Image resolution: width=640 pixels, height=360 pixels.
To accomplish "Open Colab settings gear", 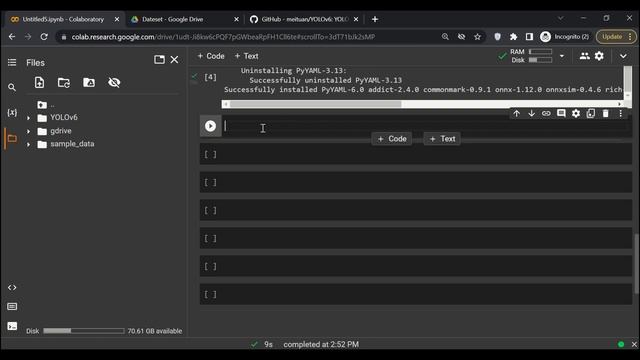I will point(599,56).
